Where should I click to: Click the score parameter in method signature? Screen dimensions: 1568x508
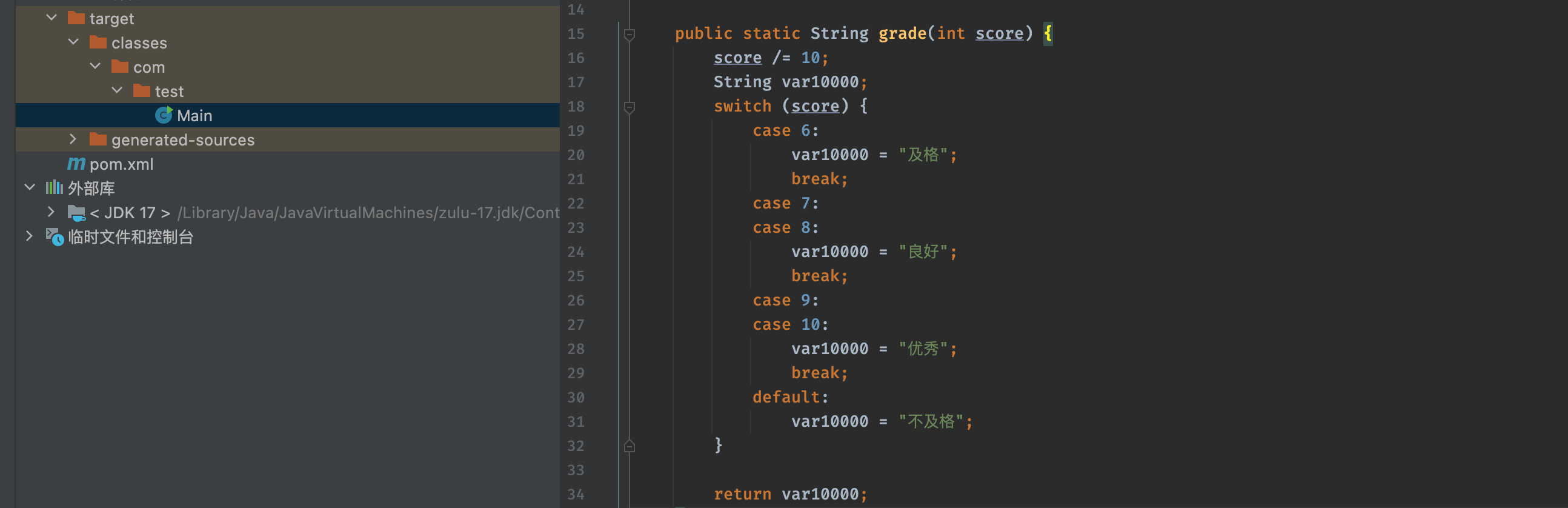point(1000,33)
